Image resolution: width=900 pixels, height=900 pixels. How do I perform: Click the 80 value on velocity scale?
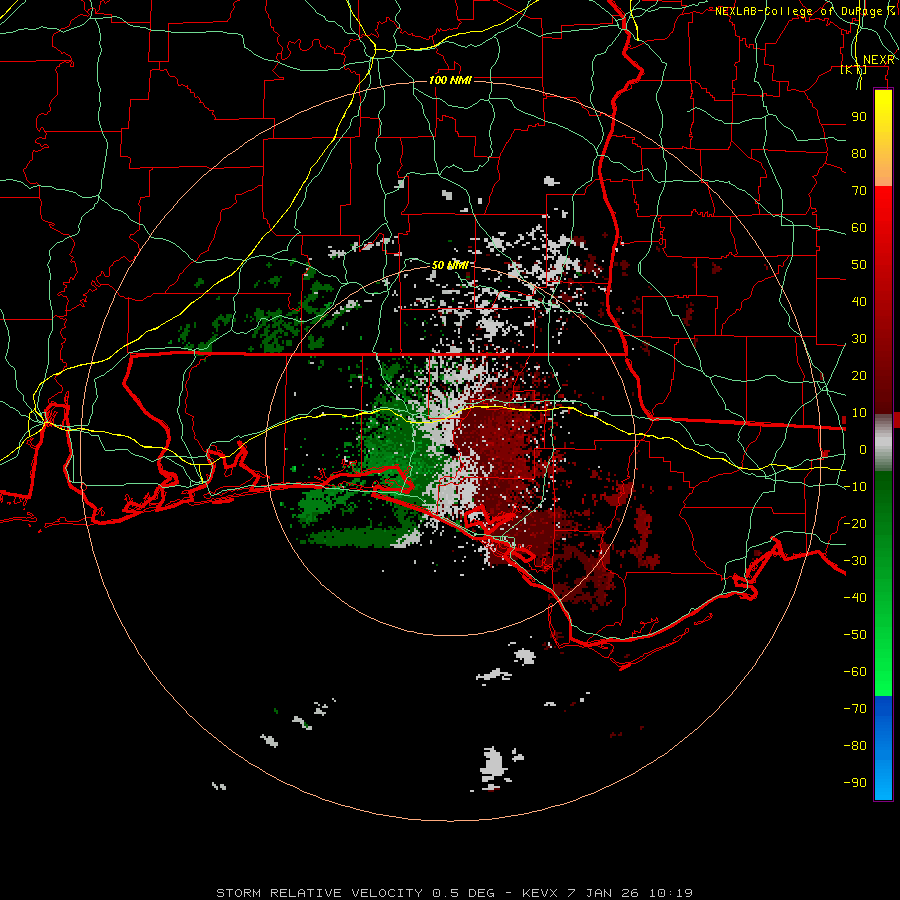click(859, 153)
